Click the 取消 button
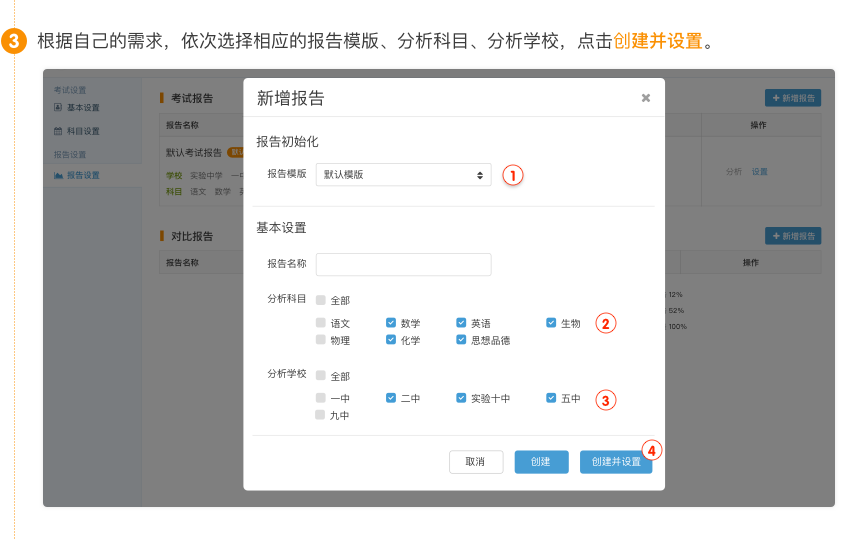 pos(475,462)
